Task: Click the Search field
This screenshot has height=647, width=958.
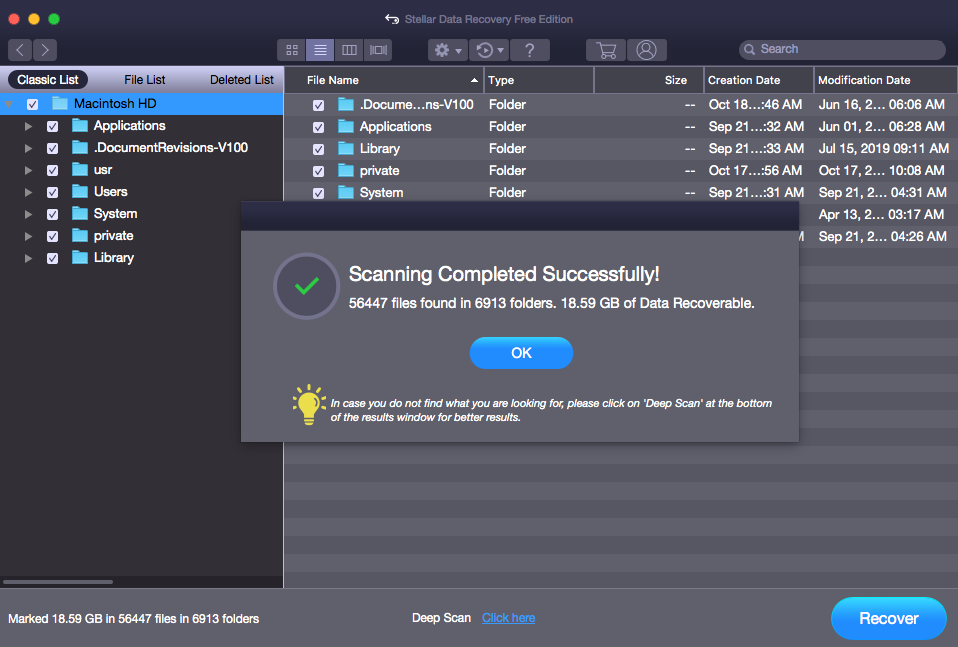Action: (x=842, y=49)
